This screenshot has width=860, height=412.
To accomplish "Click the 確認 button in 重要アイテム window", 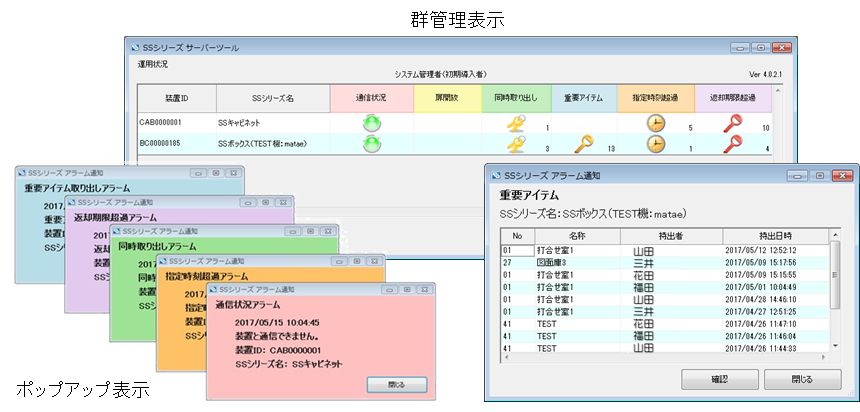I will tap(720, 379).
